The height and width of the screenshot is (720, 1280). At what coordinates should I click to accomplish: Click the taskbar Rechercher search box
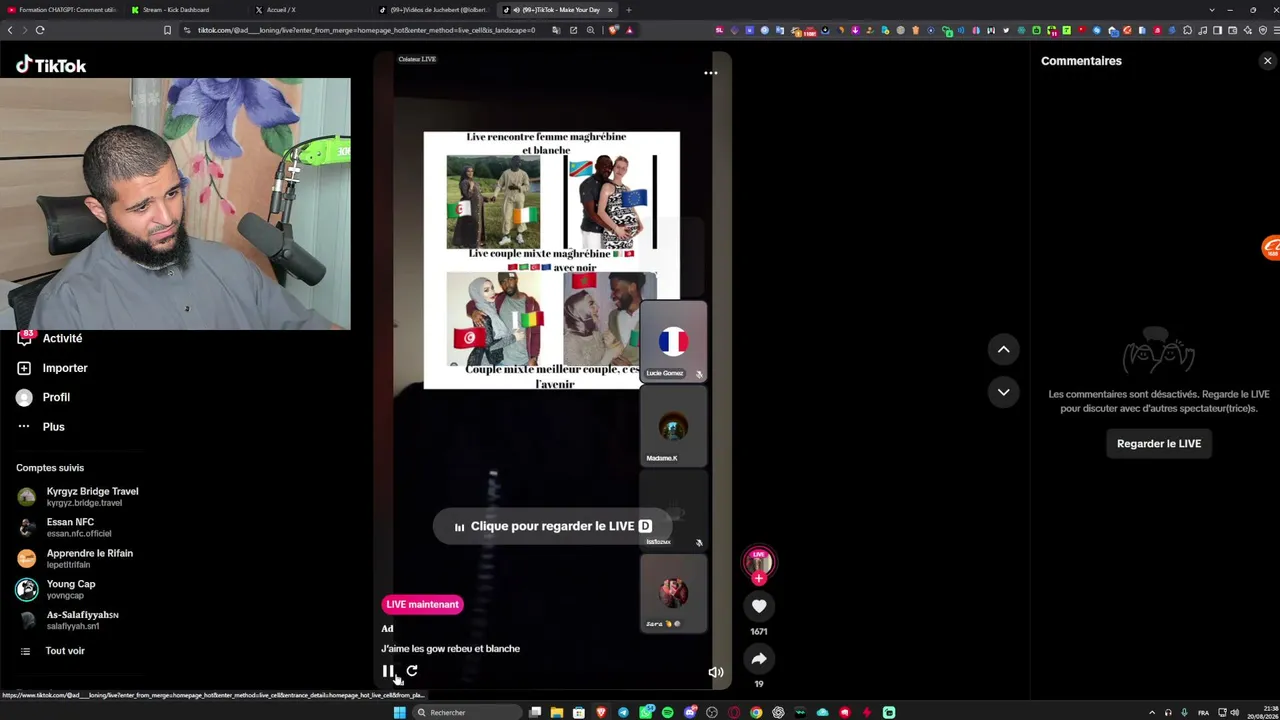[469, 712]
